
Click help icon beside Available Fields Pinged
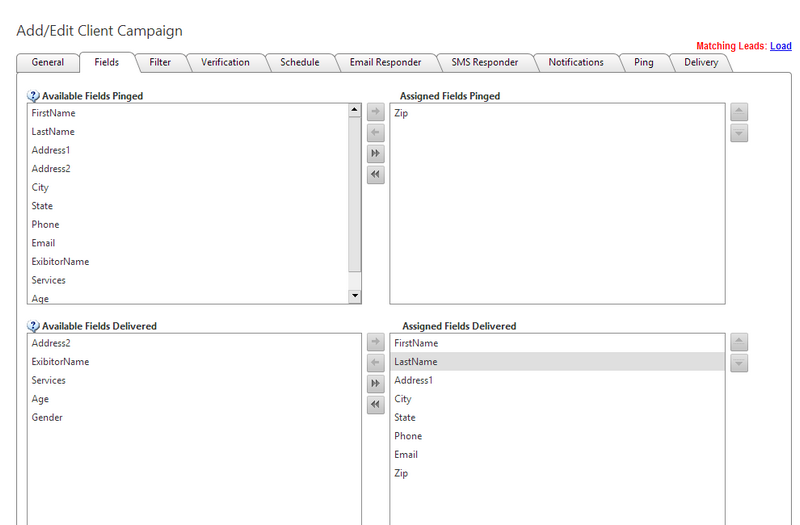click(x=35, y=97)
